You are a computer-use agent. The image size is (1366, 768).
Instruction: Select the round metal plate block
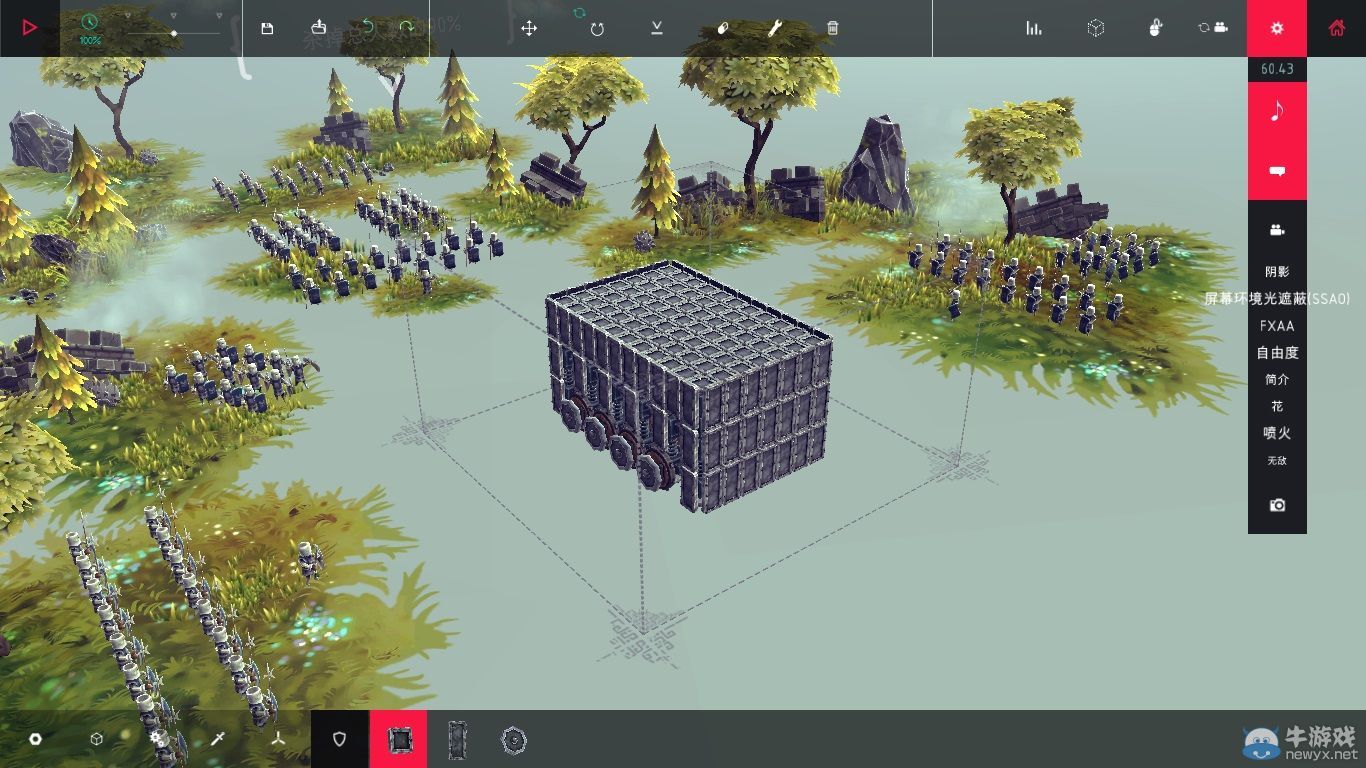tap(513, 741)
